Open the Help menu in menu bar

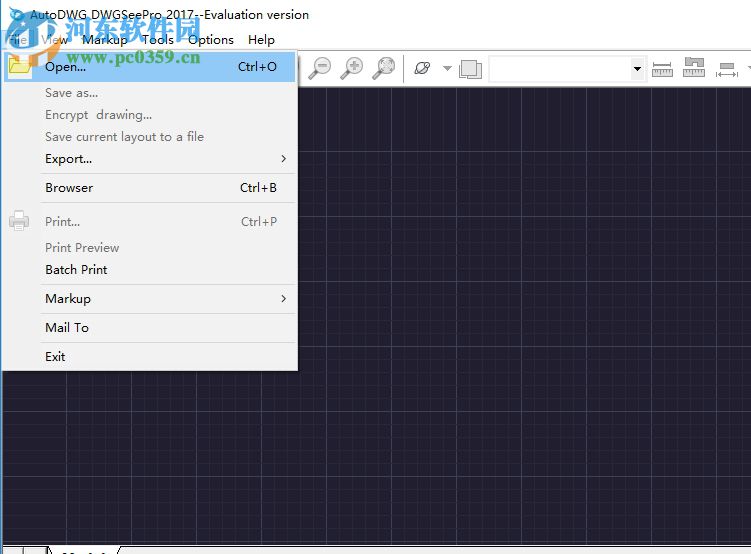[x=261, y=40]
